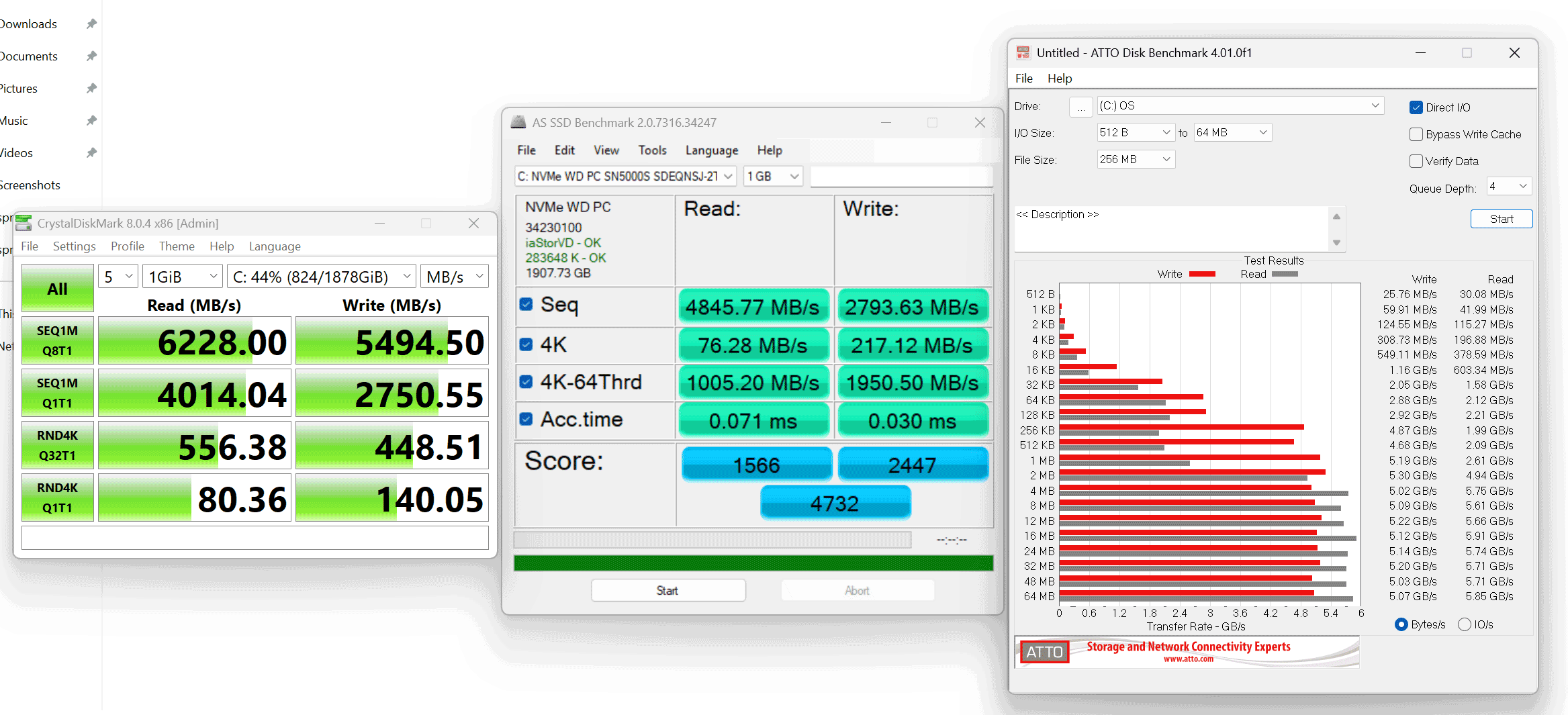Run the RND4K Q1T1 test
The image size is (1568, 715).
click(58, 497)
